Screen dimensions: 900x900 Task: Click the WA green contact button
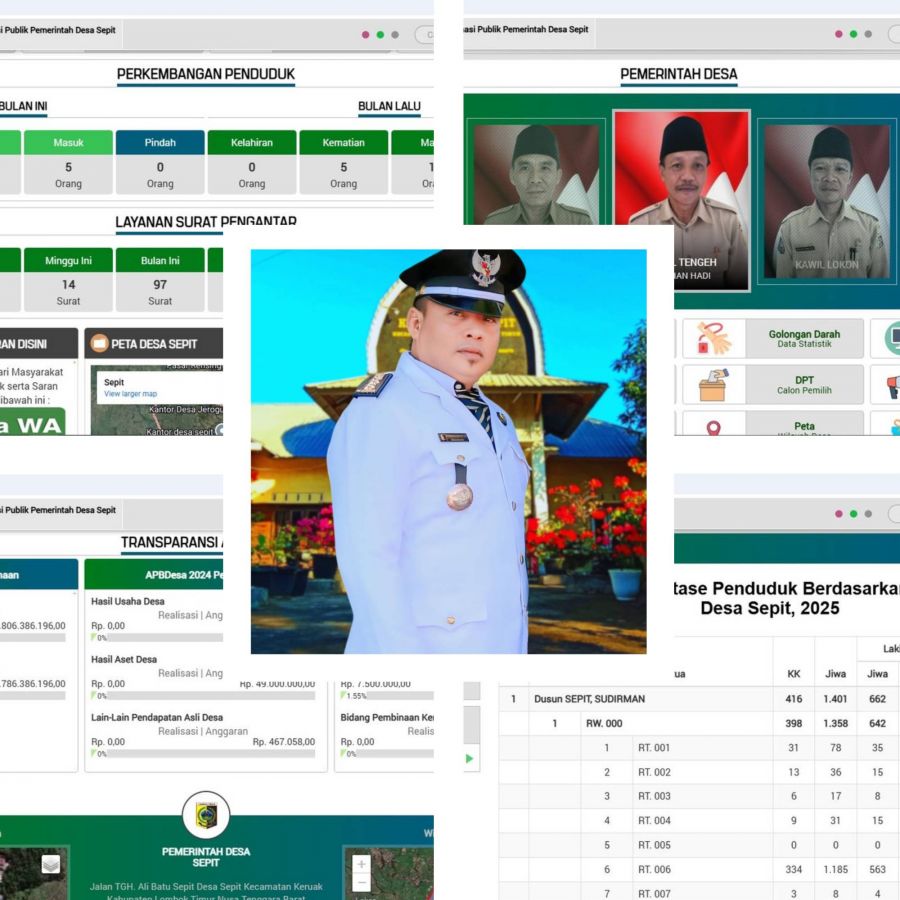pyautogui.click(x=32, y=422)
